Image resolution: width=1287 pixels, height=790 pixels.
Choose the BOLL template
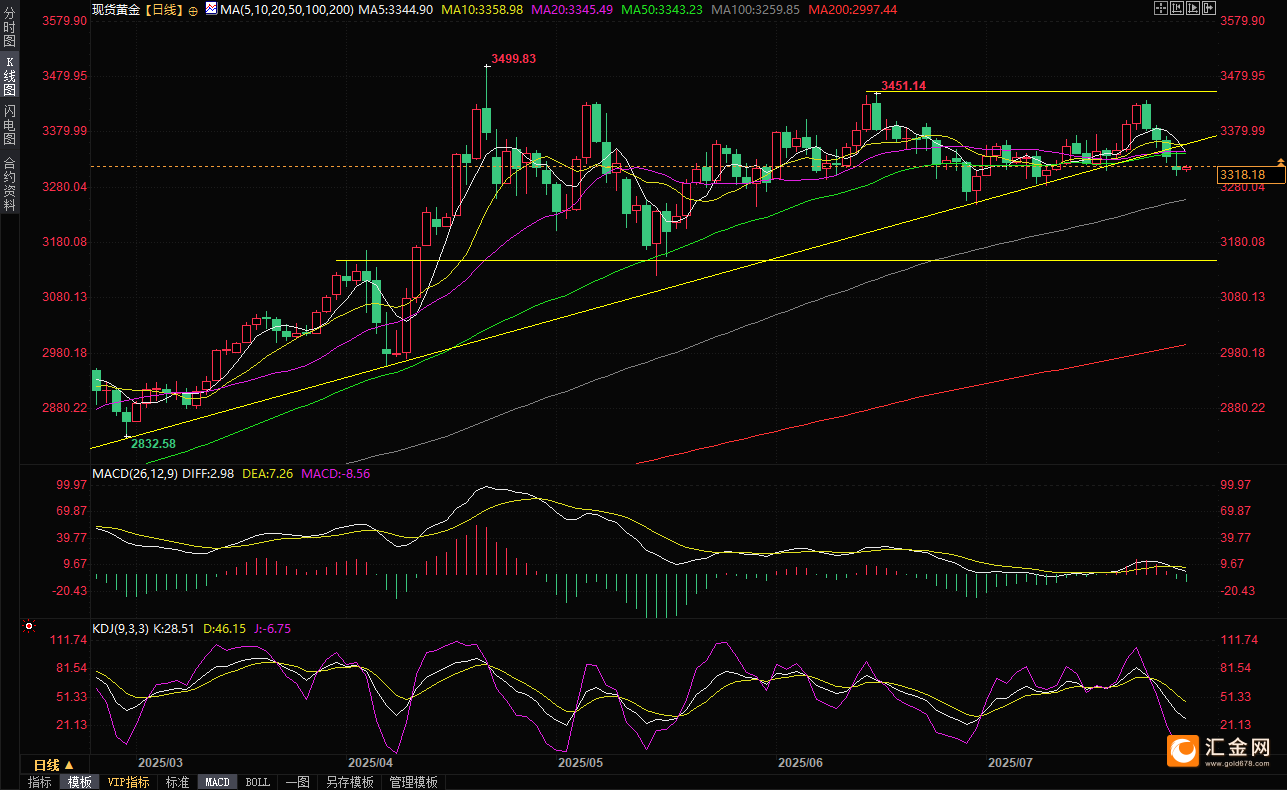click(258, 782)
